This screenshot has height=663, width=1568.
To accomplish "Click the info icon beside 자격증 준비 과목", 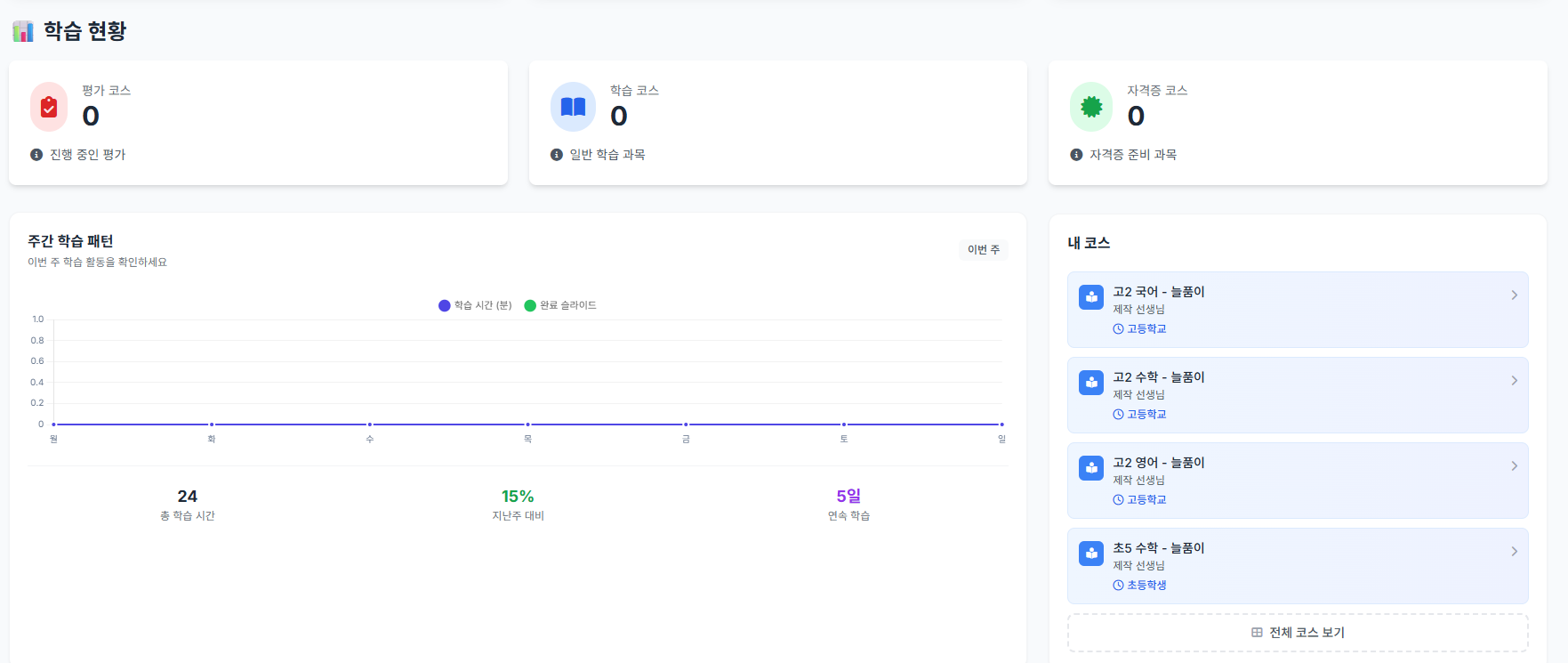I will coord(1076,155).
